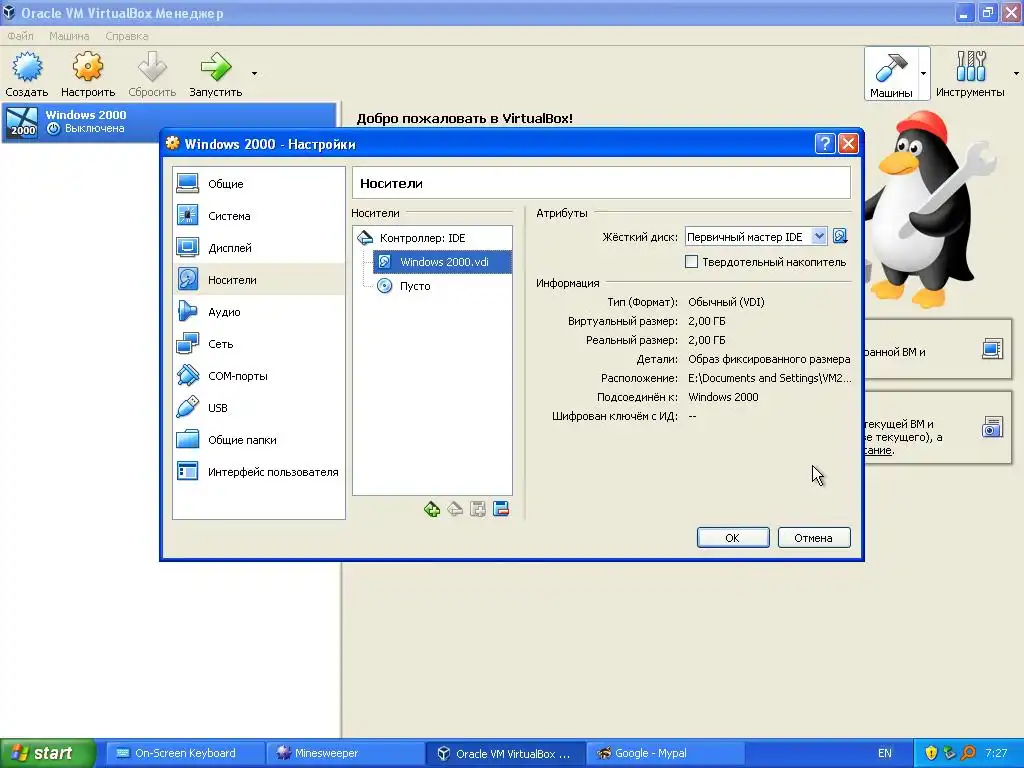Open the Система settings category
The width and height of the screenshot is (1024, 768).
tap(259, 216)
